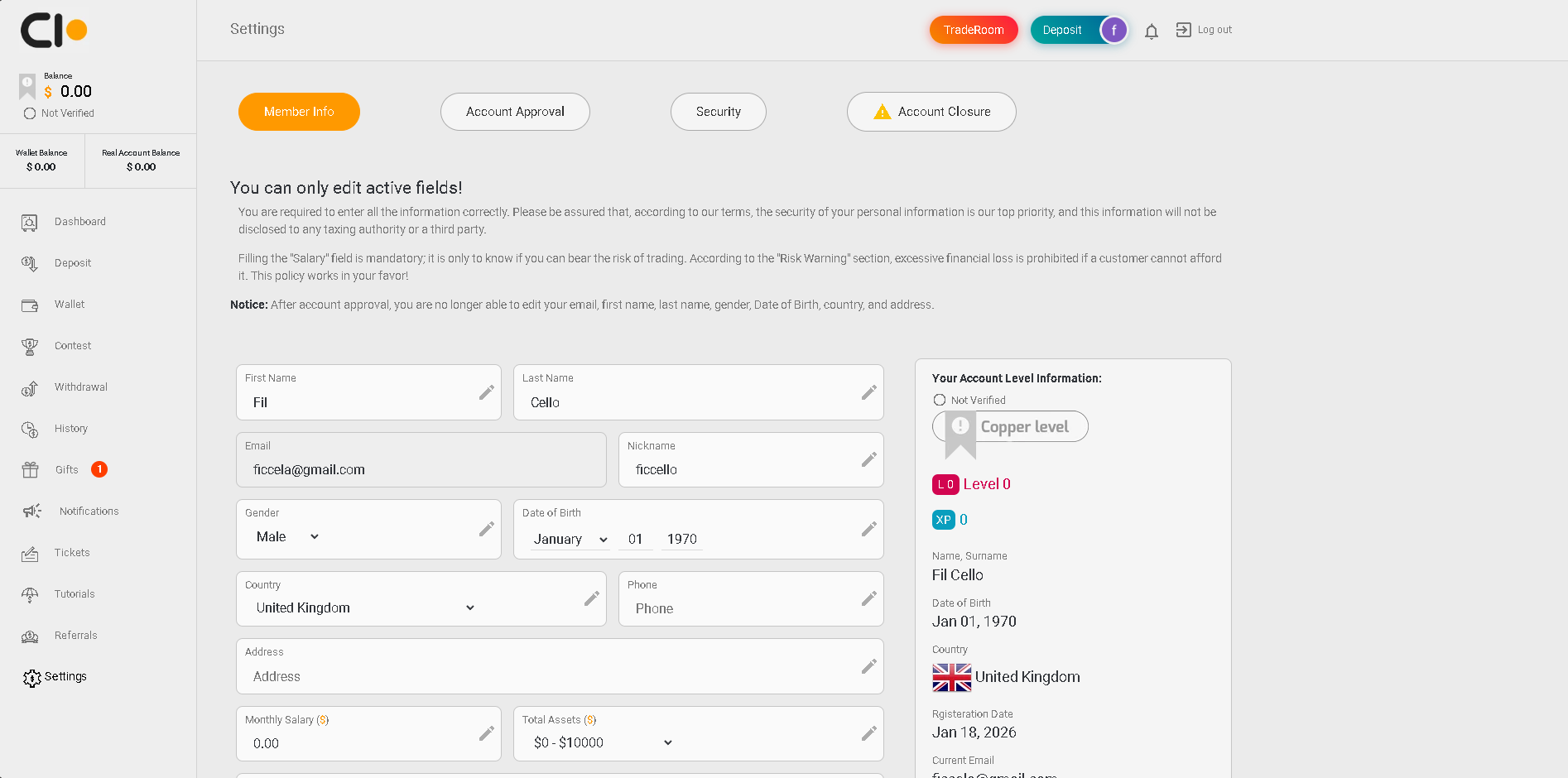1568x778 pixels.
Task: Open the Total Assets dropdown
Action: tap(603, 743)
